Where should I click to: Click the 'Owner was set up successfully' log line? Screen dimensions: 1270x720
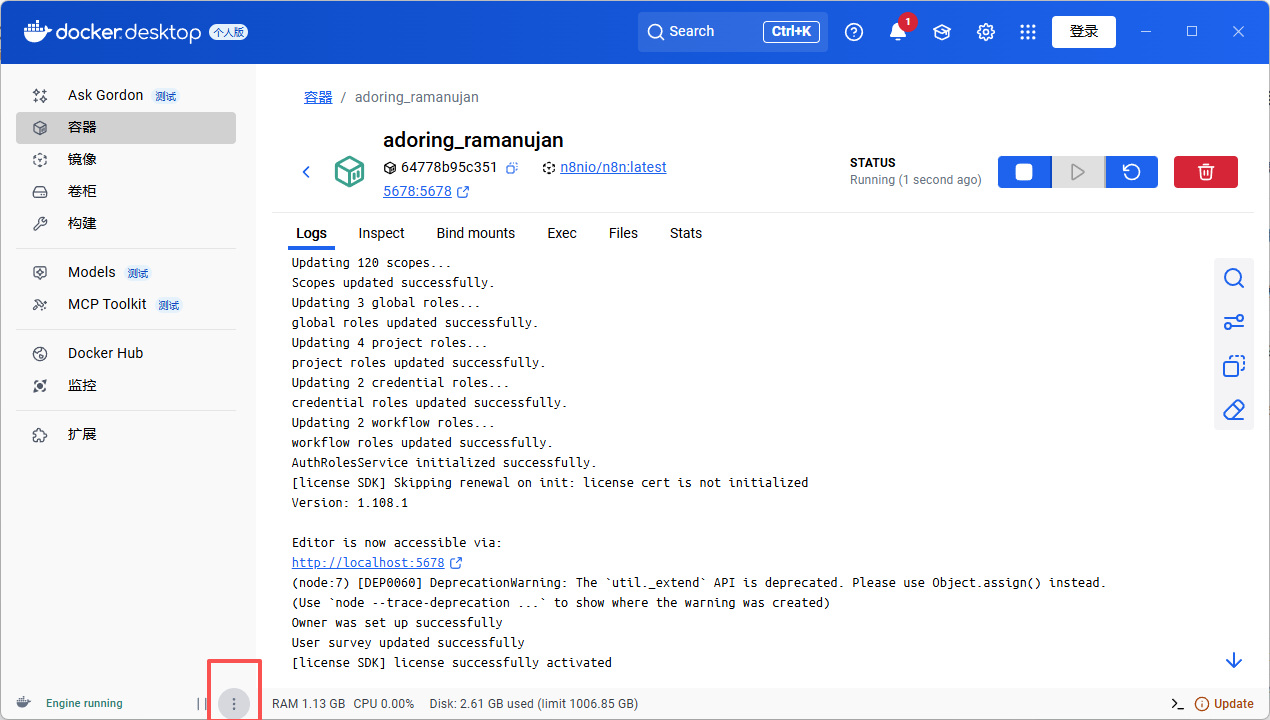pos(397,623)
